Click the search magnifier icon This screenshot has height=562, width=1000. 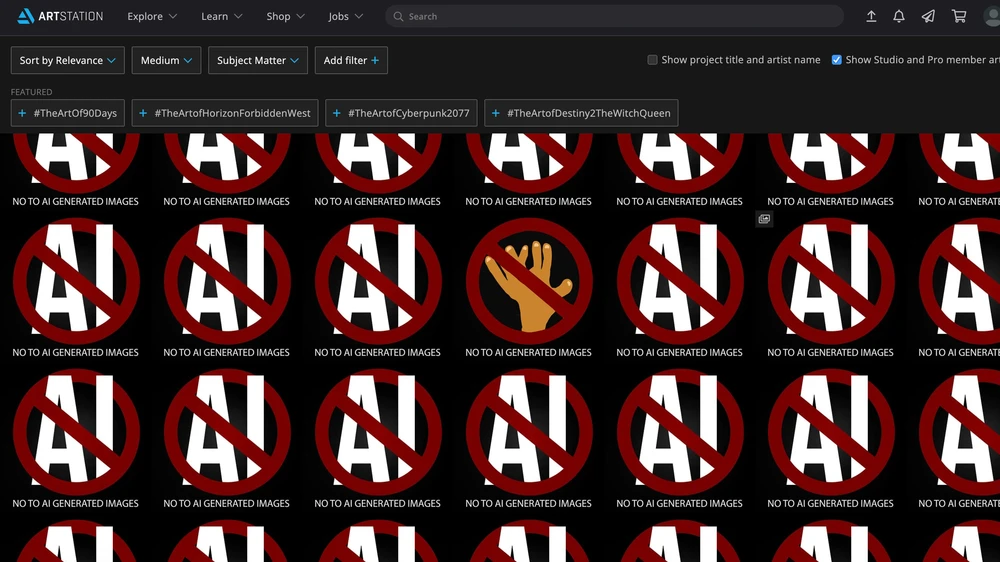coord(397,17)
